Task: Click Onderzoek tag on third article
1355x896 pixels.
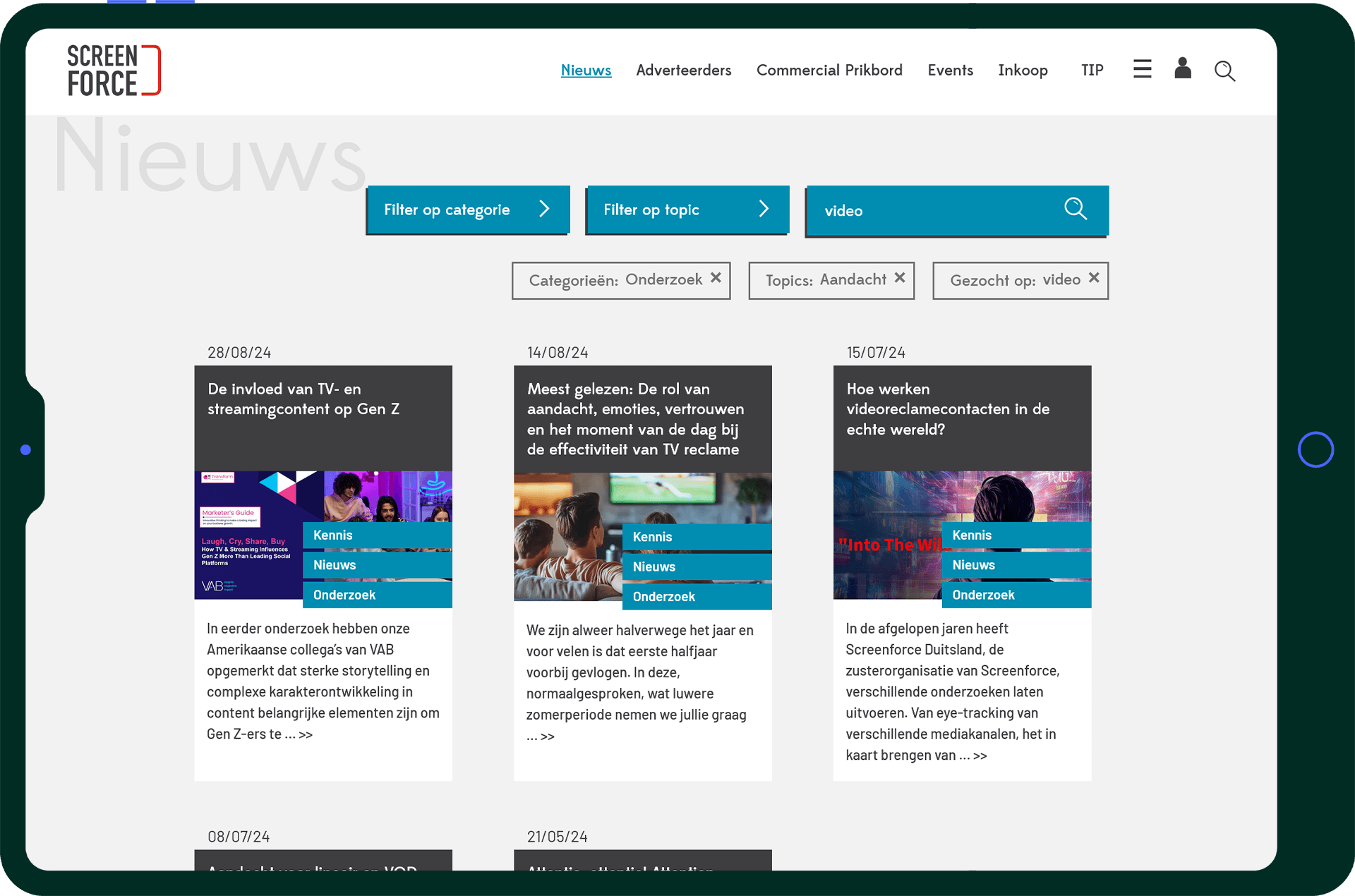Action: point(983,595)
